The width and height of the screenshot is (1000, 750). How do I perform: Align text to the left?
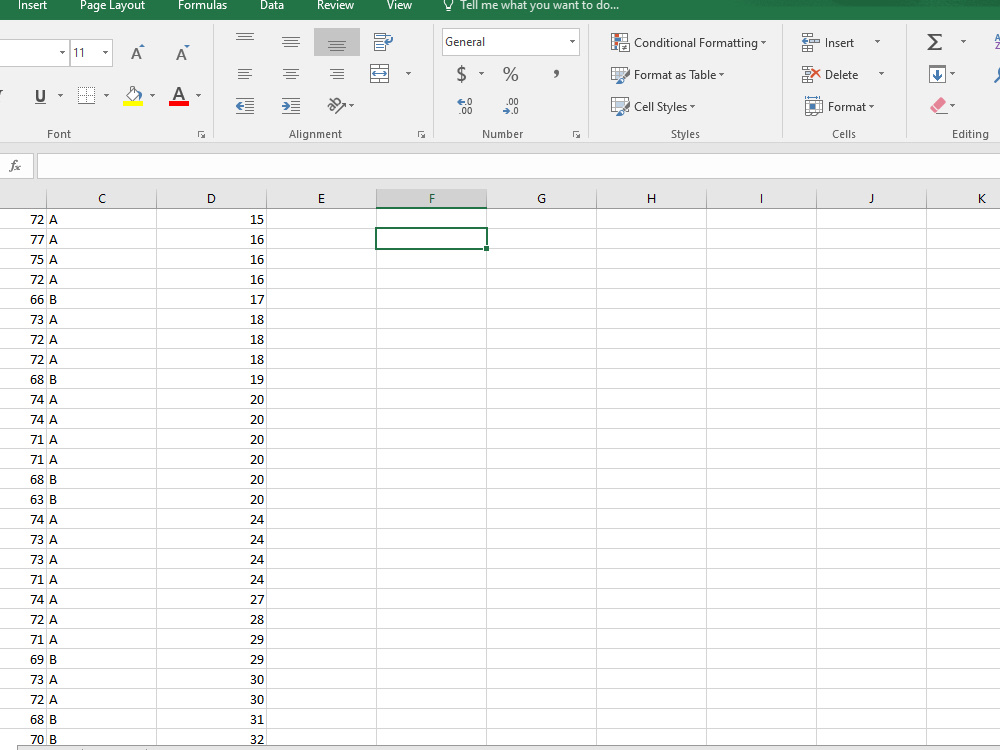click(x=245, y=74)
